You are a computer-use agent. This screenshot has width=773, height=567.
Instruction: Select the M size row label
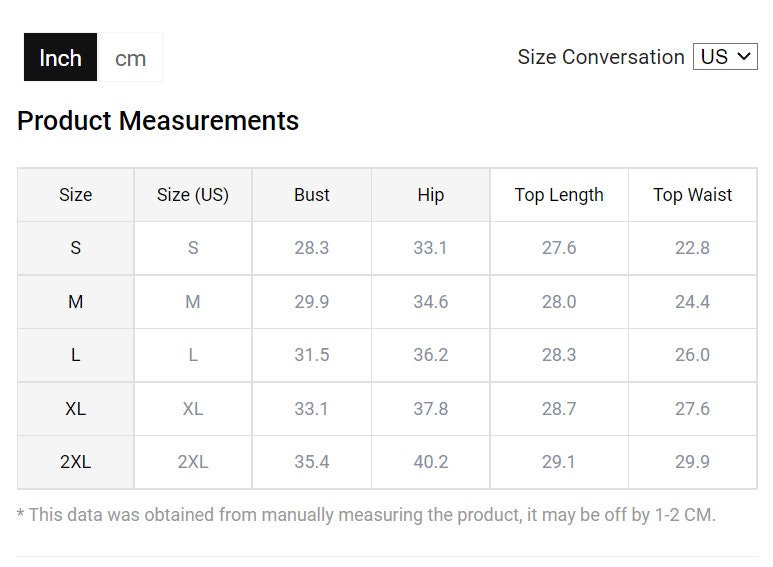[75, 301]
